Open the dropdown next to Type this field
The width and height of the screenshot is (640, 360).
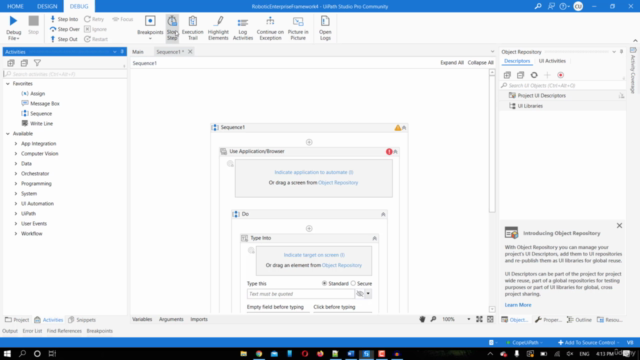(x=368, y=294)
